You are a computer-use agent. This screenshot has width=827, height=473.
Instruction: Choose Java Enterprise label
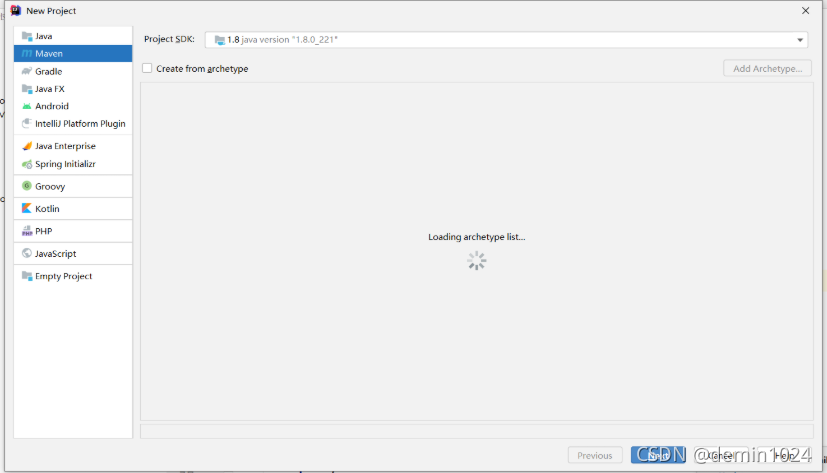(65, 146)
